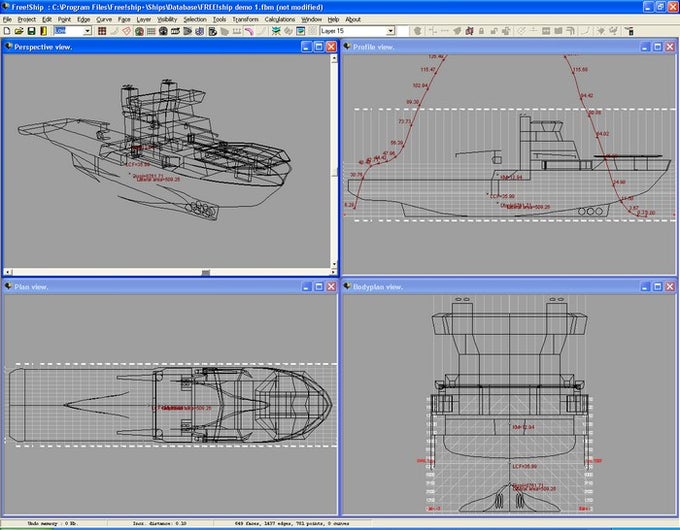The height and width of the screenshot is (530, 680).
Task: Click Perspective view horizontal scrollbar thumb
Action: [x=206, y=272]
